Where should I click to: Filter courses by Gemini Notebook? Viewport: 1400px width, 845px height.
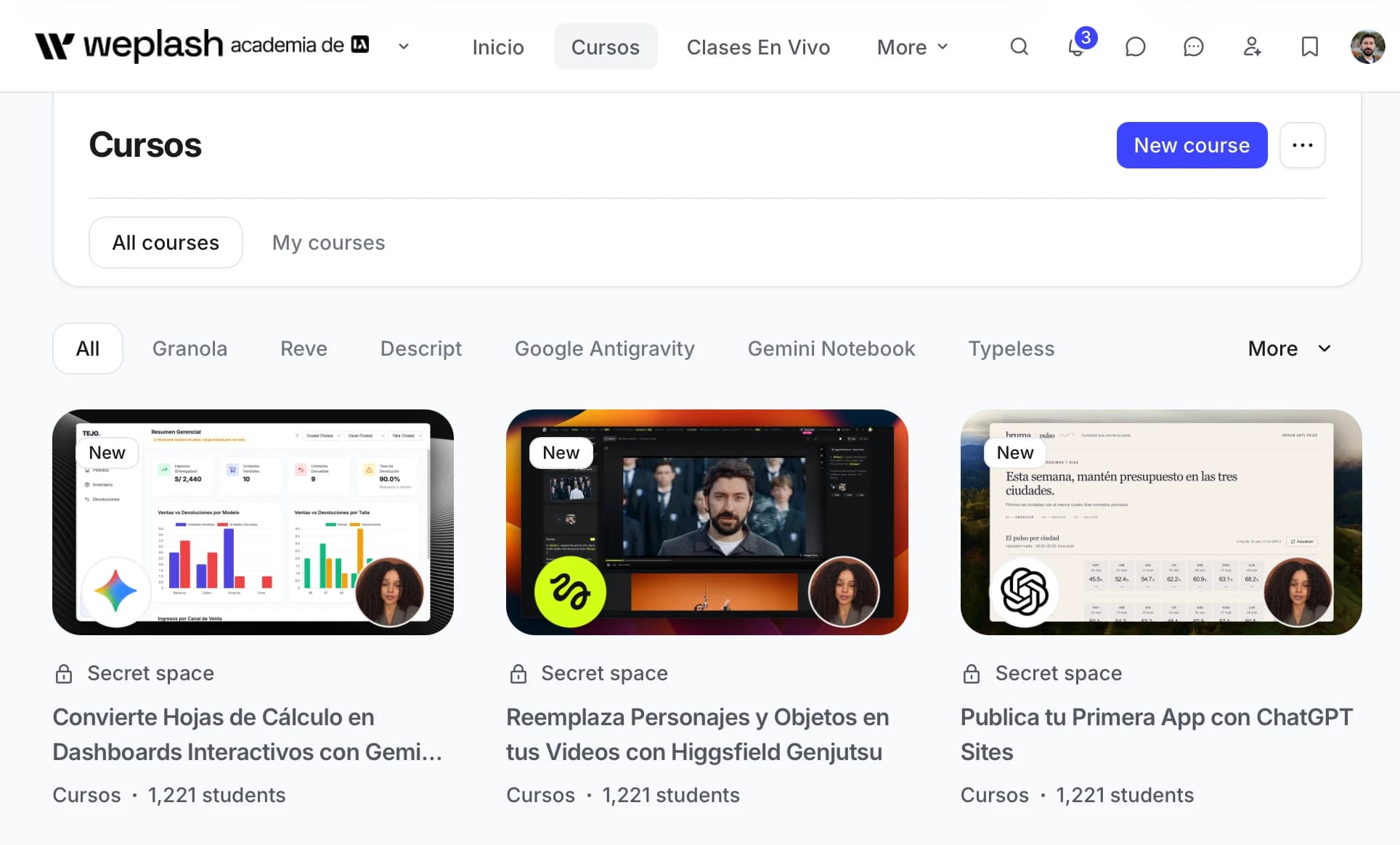[x=831, y=348]
